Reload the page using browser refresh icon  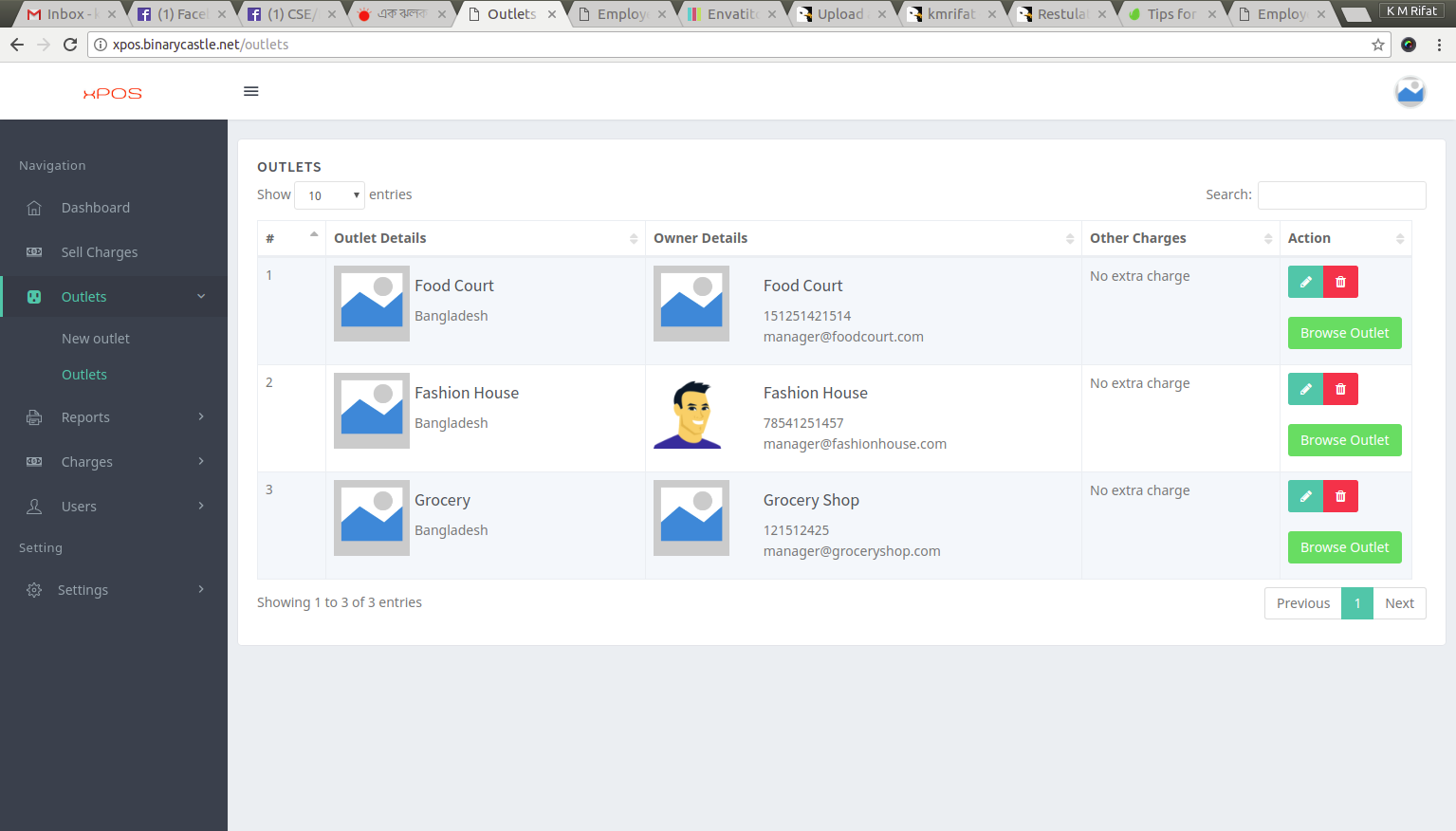[x=70, y=45]
